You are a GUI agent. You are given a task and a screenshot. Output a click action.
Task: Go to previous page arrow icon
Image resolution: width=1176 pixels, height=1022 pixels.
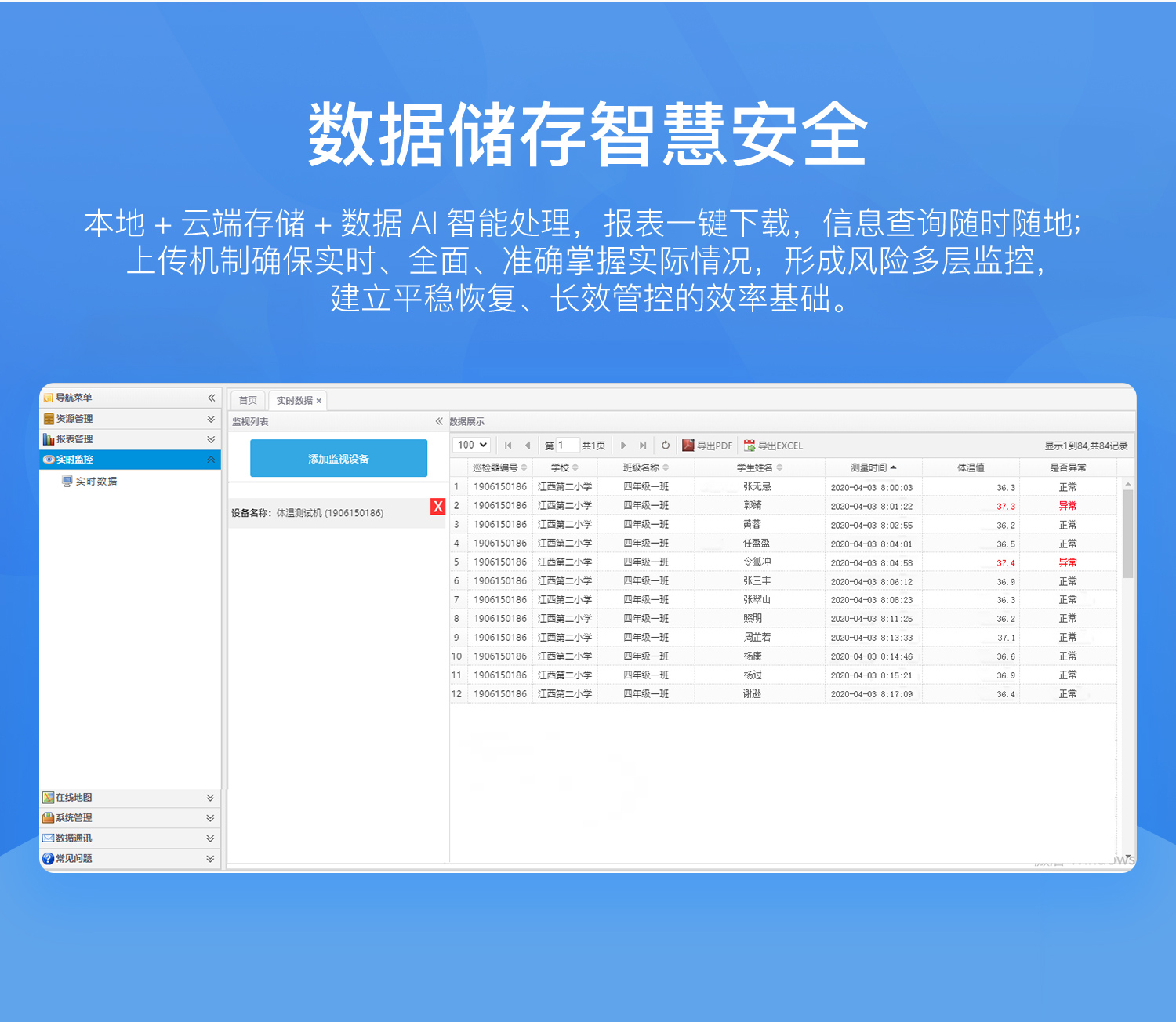tap(528, 446)
